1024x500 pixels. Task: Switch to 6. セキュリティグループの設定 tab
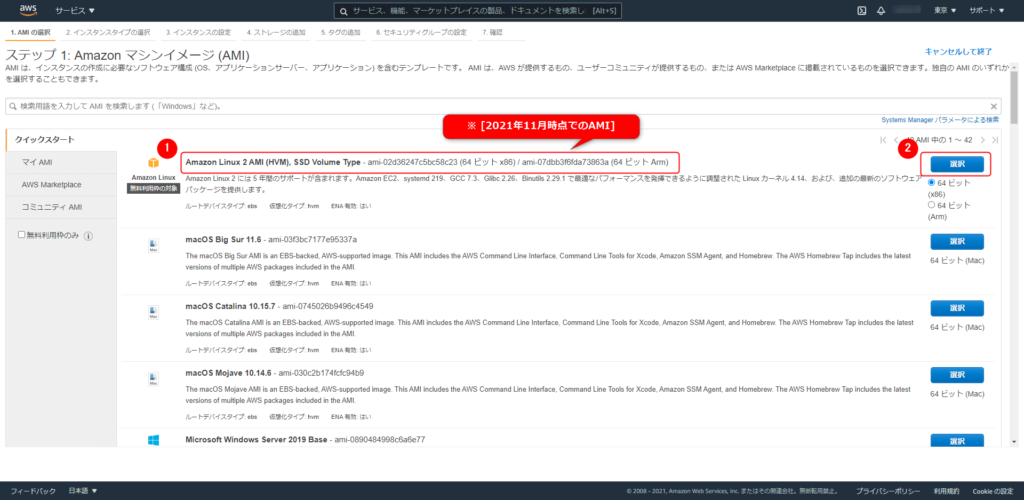(x=421, y=32)
